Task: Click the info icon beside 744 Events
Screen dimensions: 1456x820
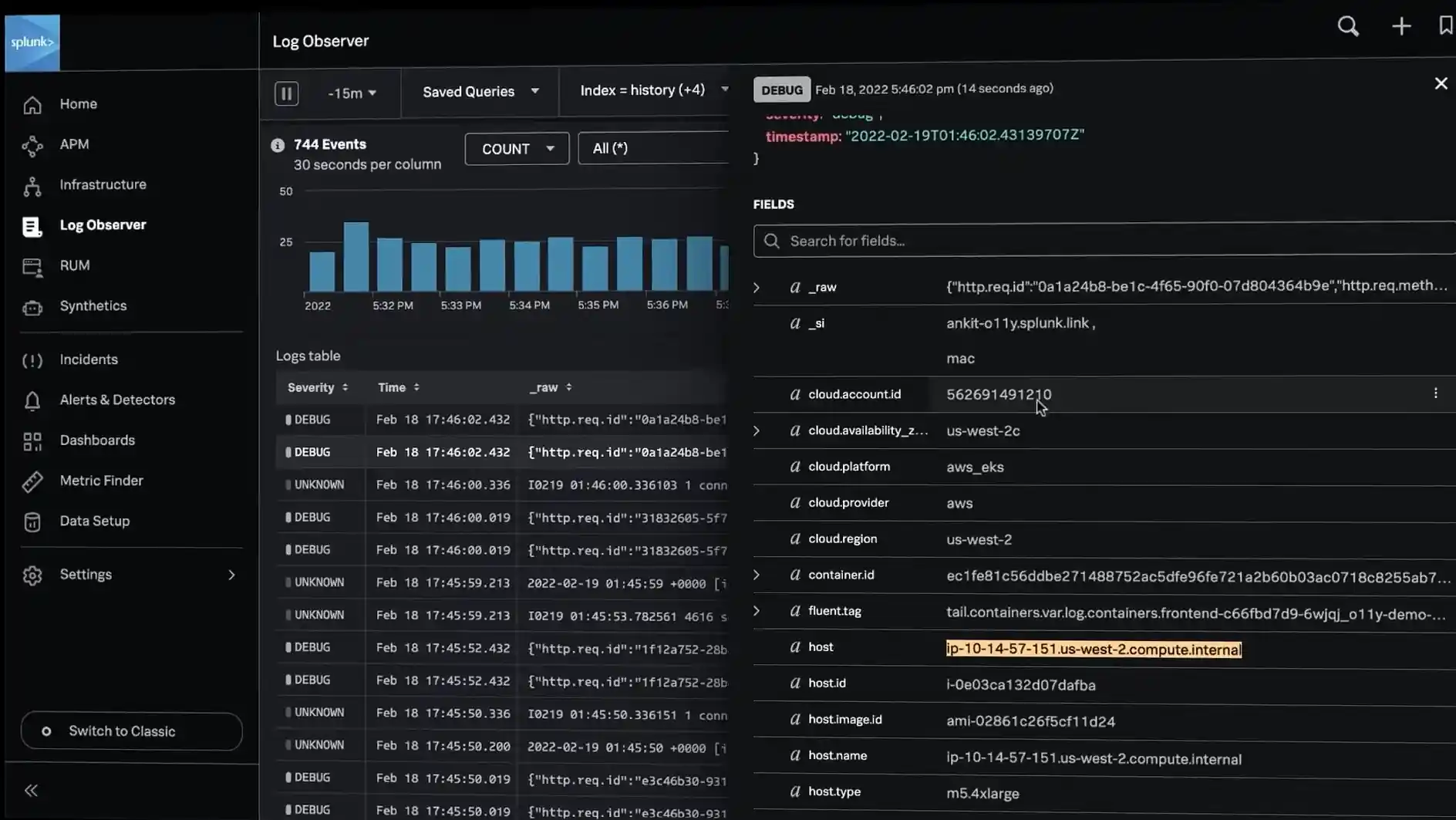Action: [278, 145]
